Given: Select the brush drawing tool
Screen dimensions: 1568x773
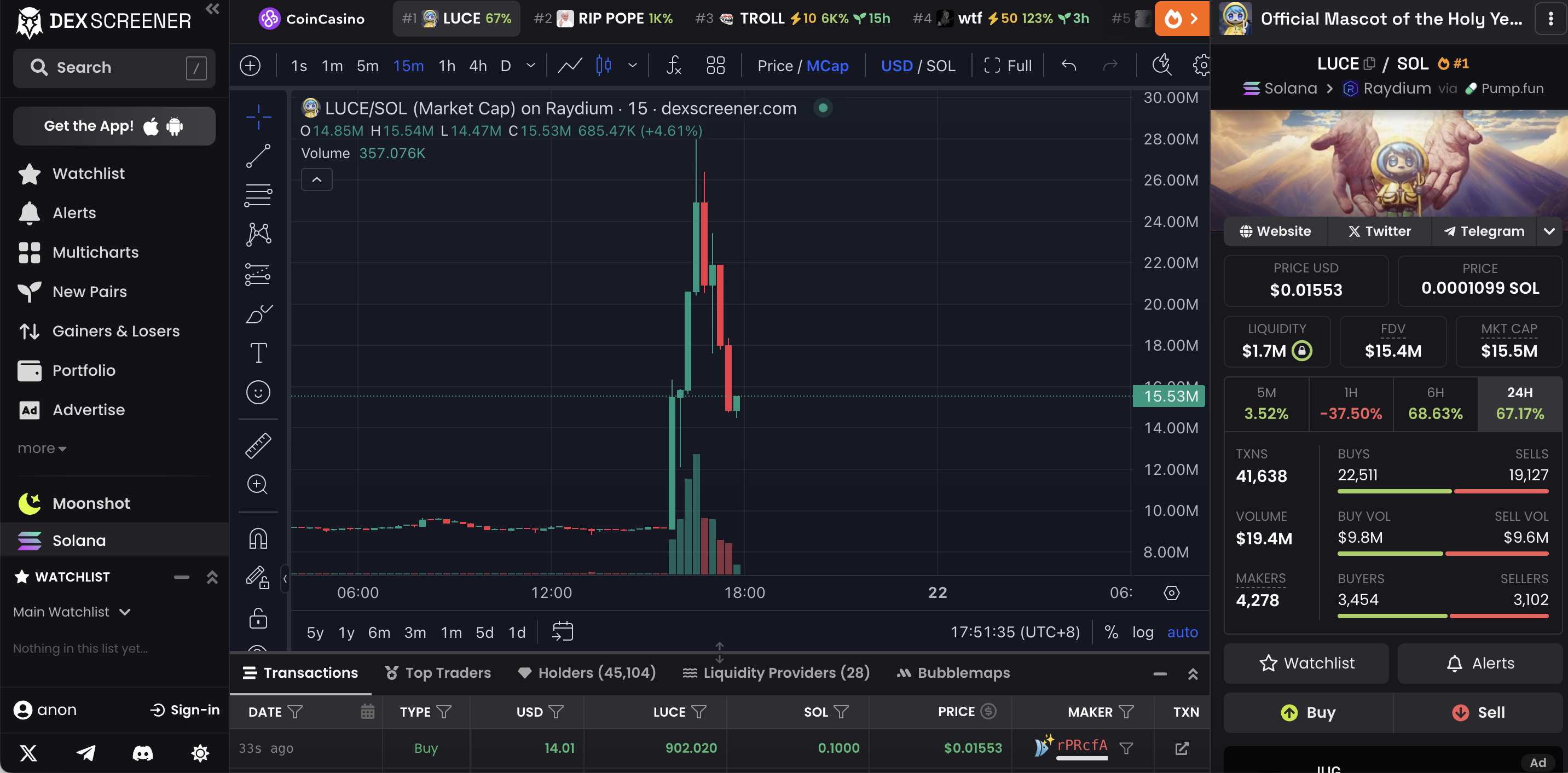Looking at the screenshot, I should (x=259, y=314).
